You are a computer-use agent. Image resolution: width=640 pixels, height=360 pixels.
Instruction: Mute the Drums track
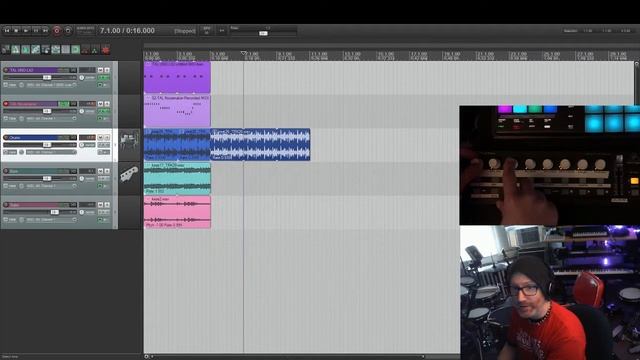(x=100, y=138)
